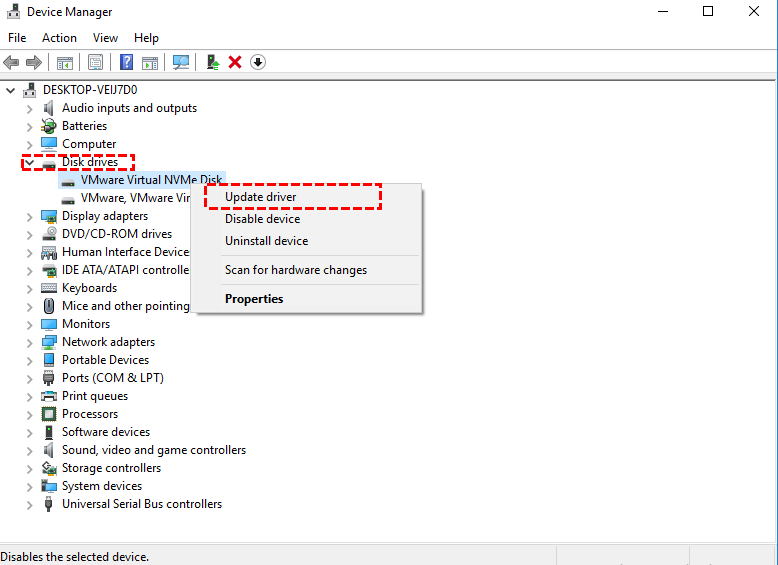Screen dimensions: 778x565
Task: Click Show/Hide console tree toolbar icon
Action: click(x=65, y=63)
